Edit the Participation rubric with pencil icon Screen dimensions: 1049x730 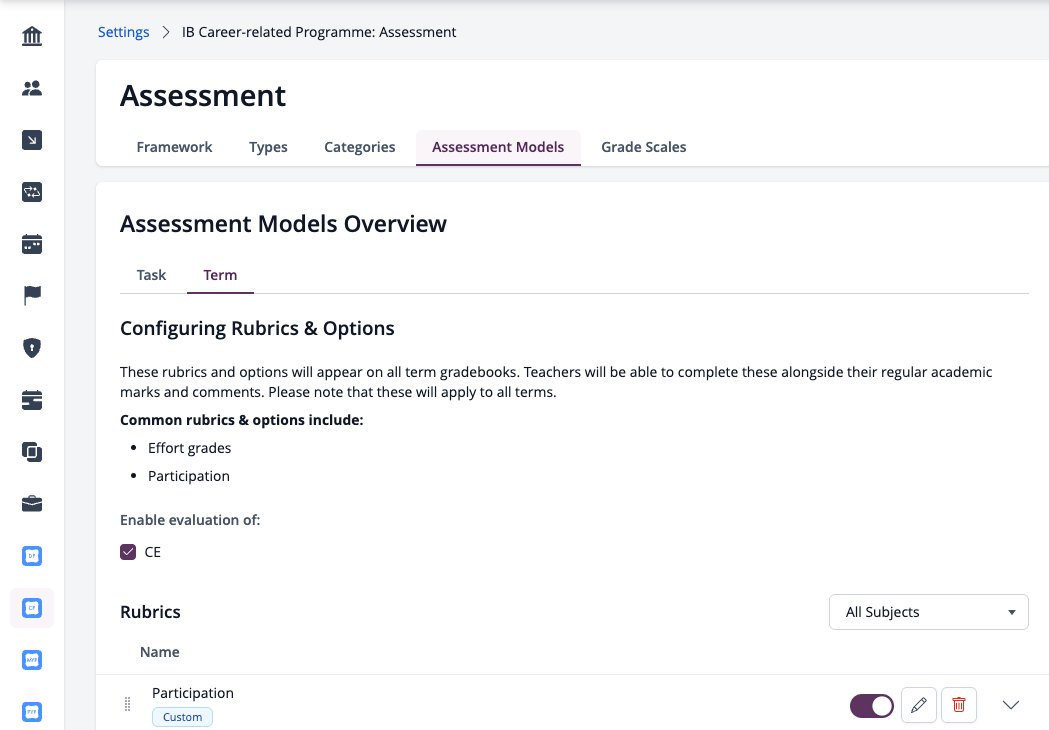point(919,705)
